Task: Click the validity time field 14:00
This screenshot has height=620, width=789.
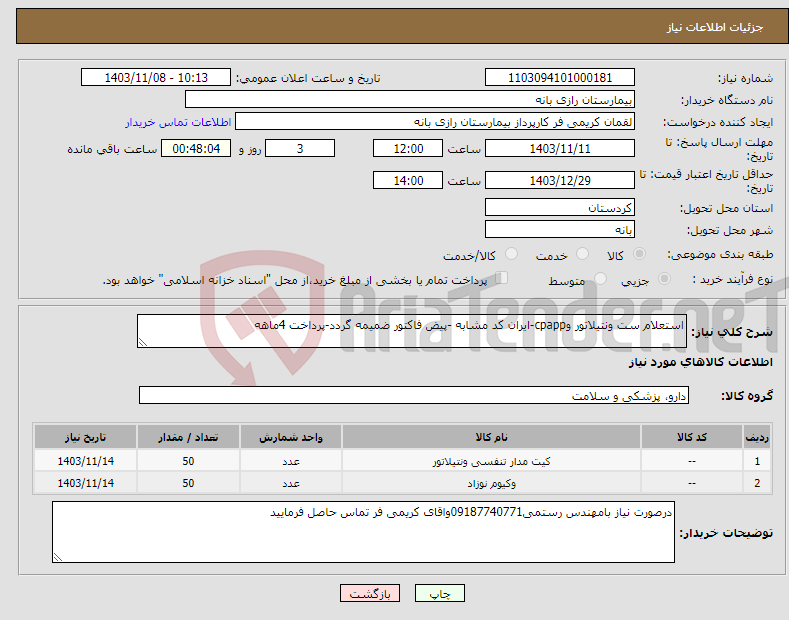Action: [x=408, y=180]
